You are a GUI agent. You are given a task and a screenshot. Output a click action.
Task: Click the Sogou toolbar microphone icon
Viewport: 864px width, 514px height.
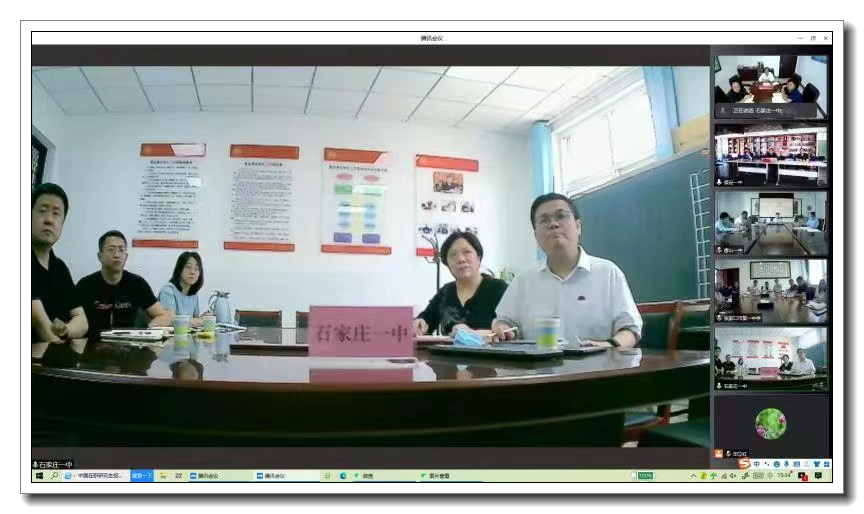(786, 464)
